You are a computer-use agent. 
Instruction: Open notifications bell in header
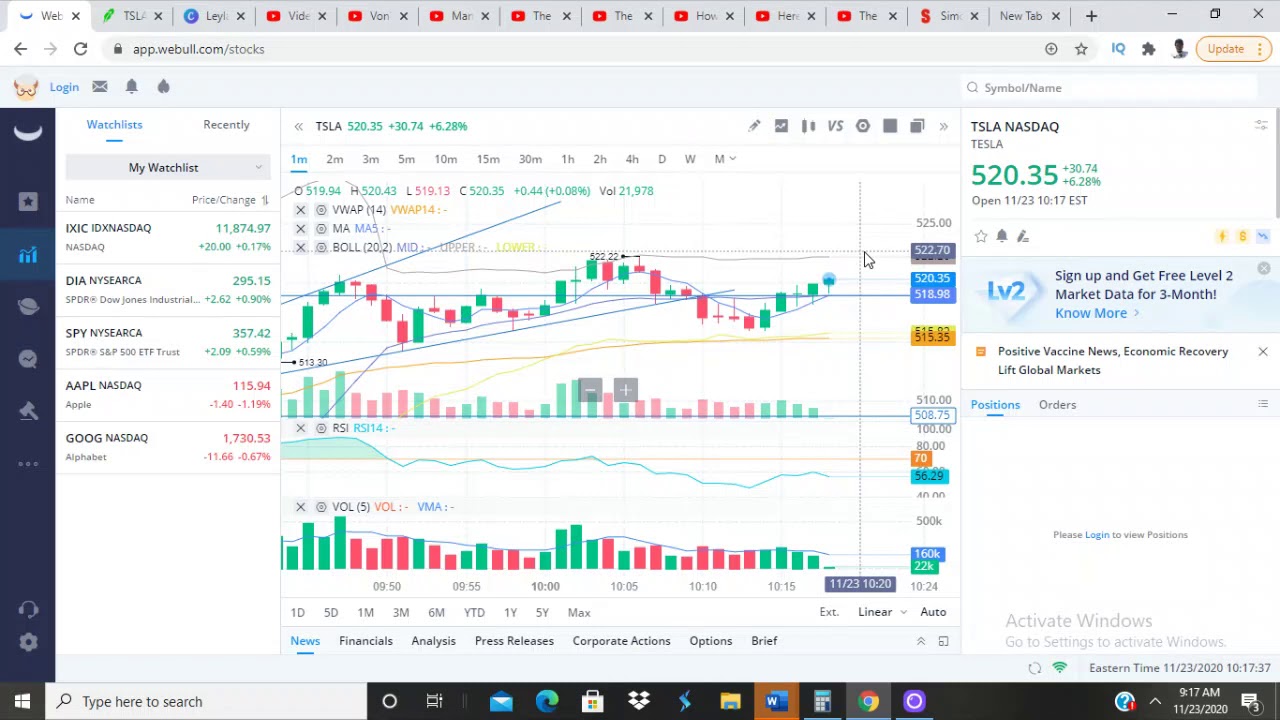[x=131, y=87]
